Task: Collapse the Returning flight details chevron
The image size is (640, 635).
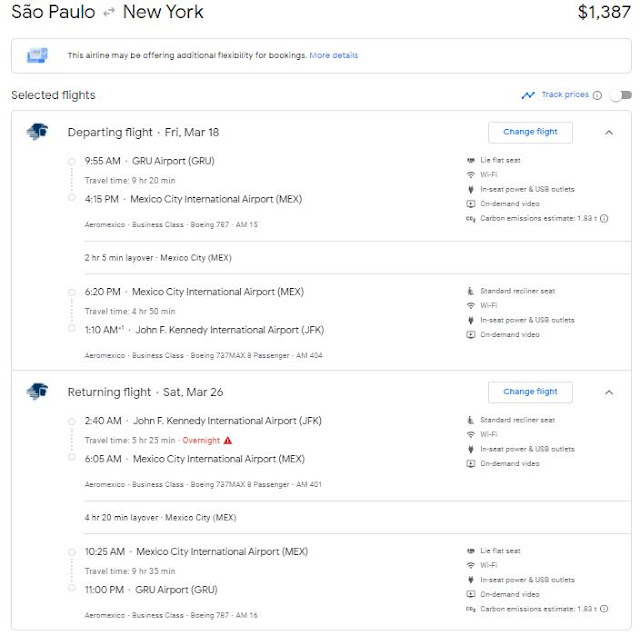Action: click(609, 392)
